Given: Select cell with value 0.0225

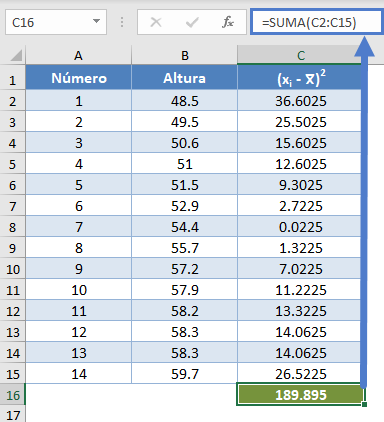Looking at the screenshot, I should [x=299, y=227].
